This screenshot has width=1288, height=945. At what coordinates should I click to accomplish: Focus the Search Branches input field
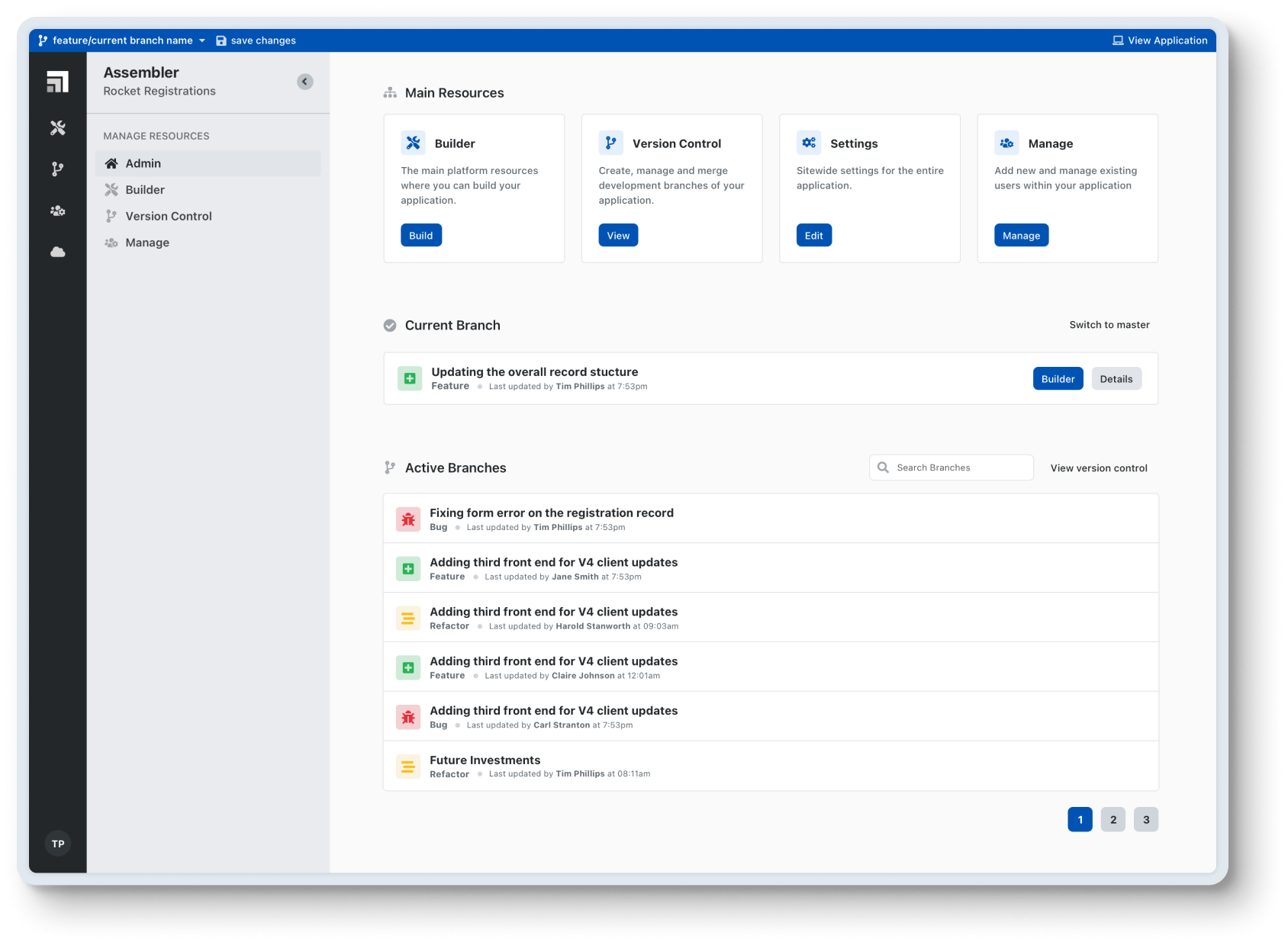tap(951, 468)
